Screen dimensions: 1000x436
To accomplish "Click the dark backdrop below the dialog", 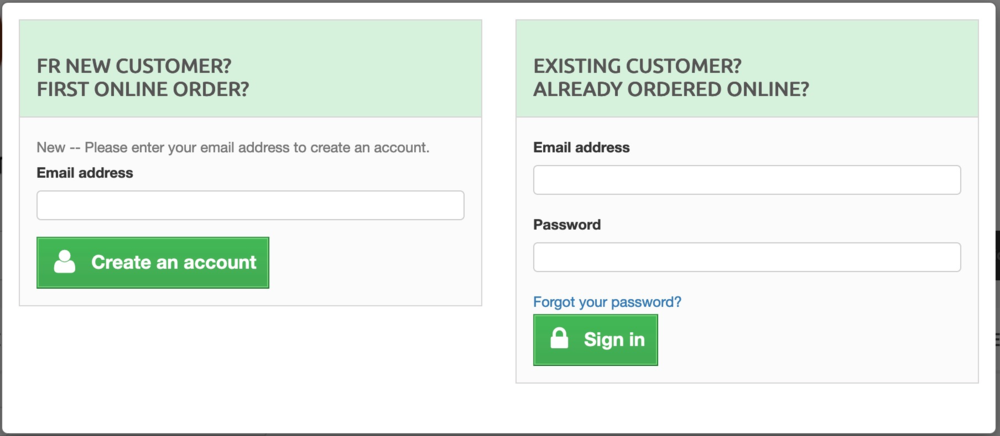I will (x=500, y=433).
